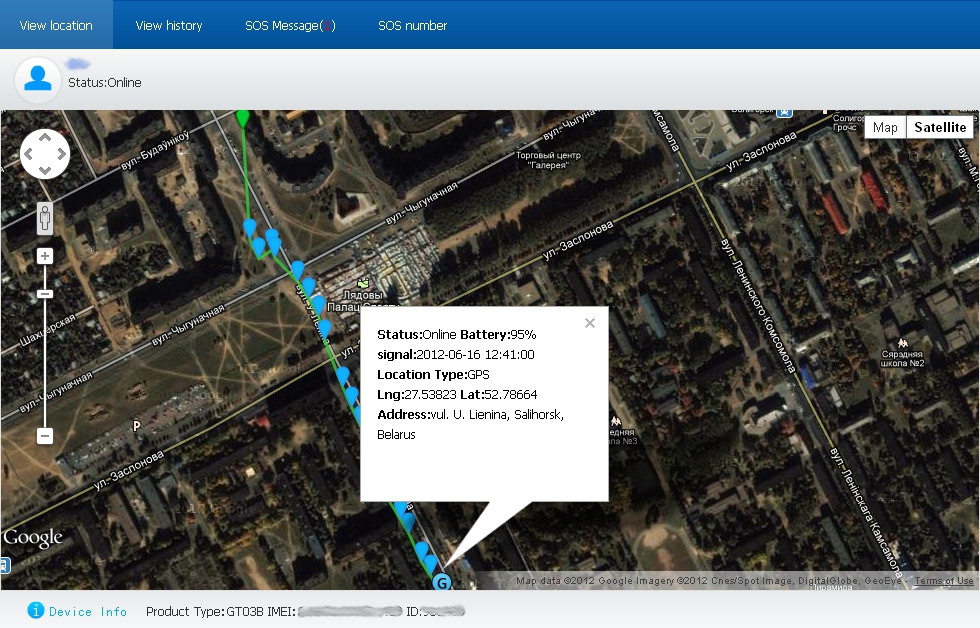Zoom out using the minus icon
The height and width of the screenshot is (628, 980).
[44, 435]
